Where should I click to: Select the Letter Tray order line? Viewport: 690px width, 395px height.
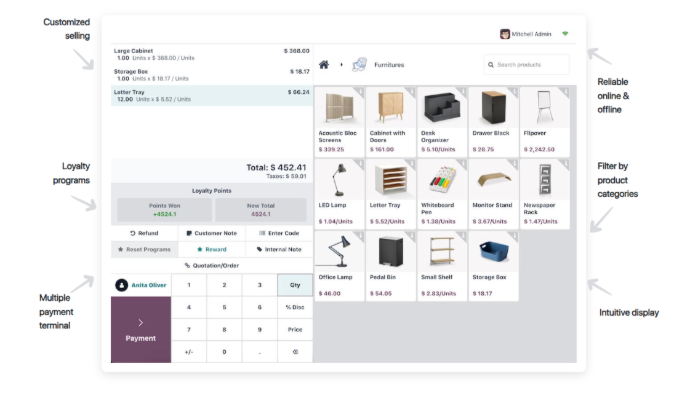click(x=212, y=95)
